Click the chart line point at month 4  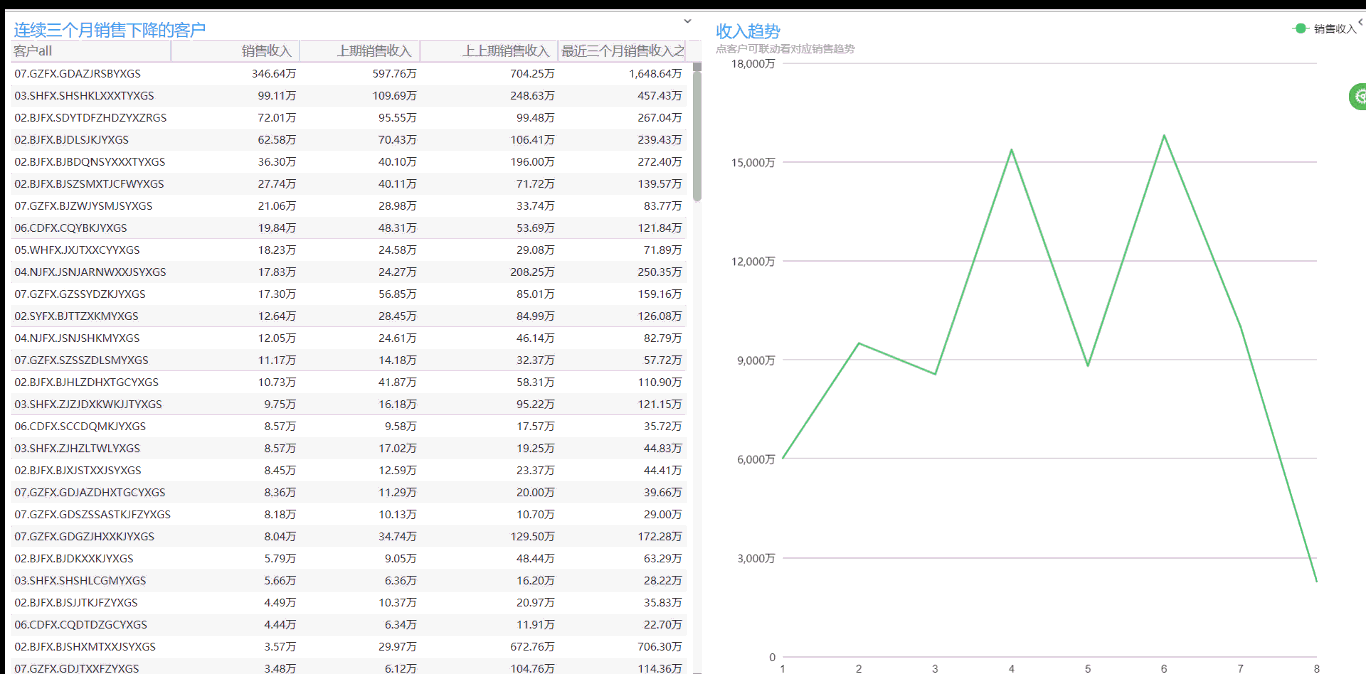point(1011,150)
